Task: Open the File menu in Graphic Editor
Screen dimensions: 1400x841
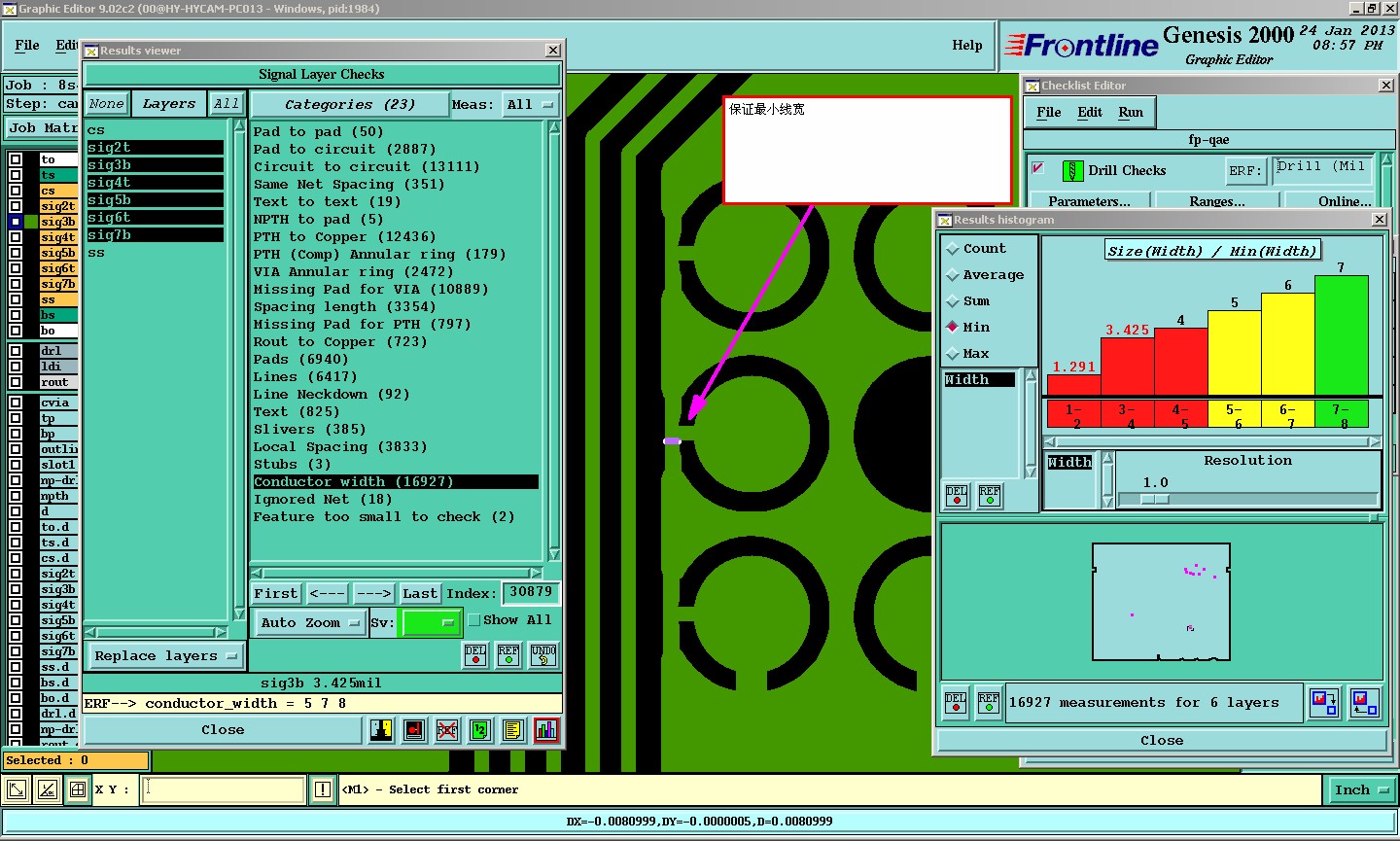Action: pos(27,45)
